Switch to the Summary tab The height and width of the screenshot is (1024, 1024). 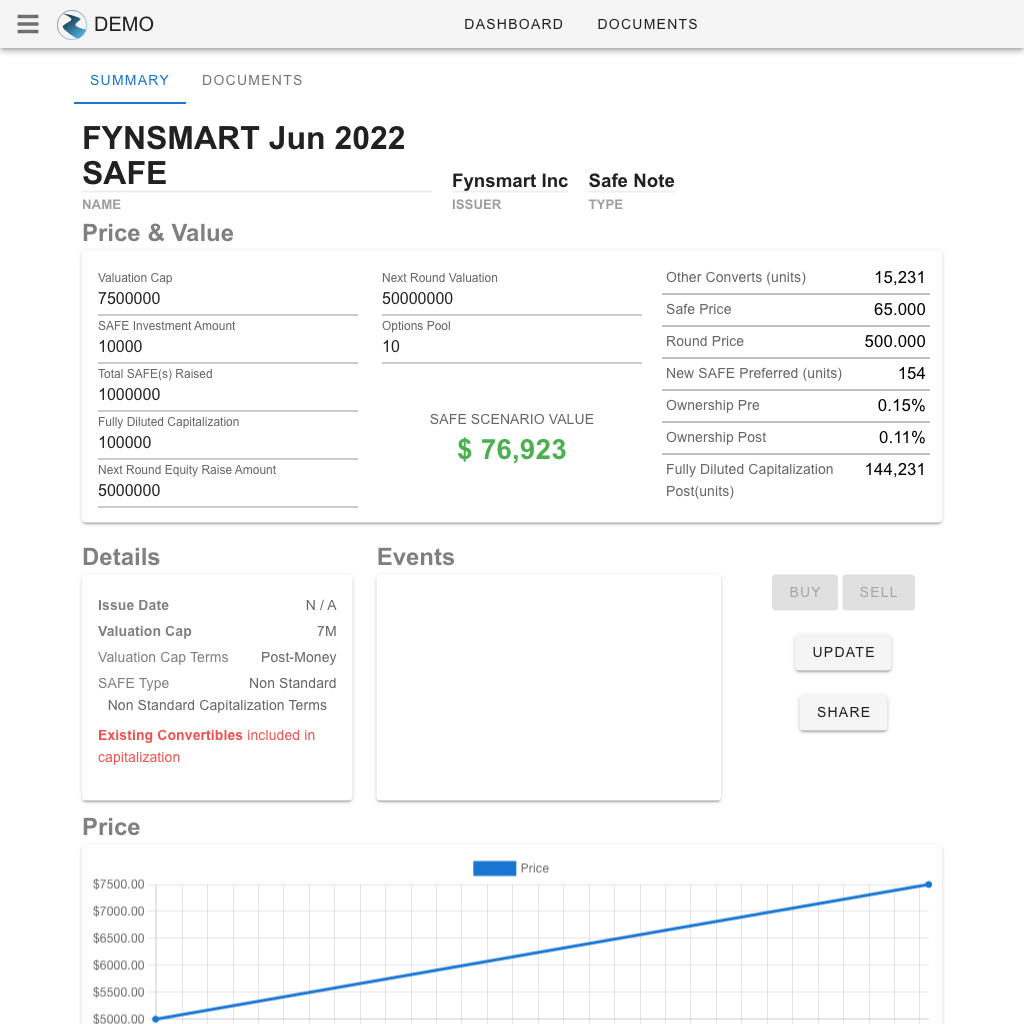tap(130, 80)
